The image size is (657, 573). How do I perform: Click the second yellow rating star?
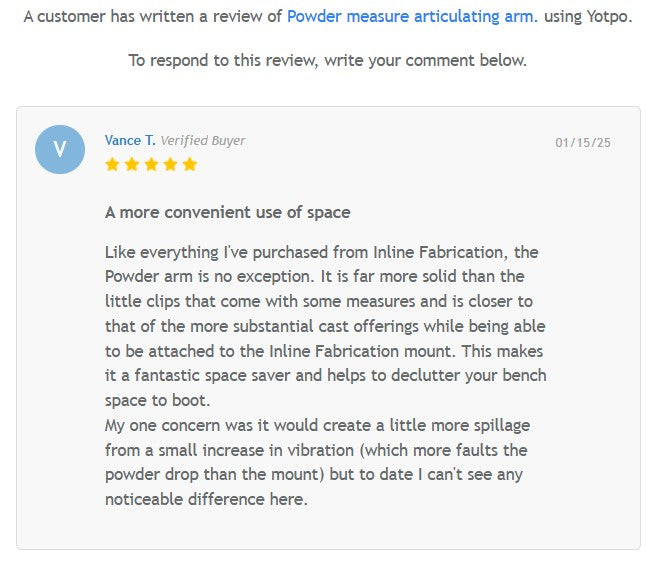tap(132, 164)
